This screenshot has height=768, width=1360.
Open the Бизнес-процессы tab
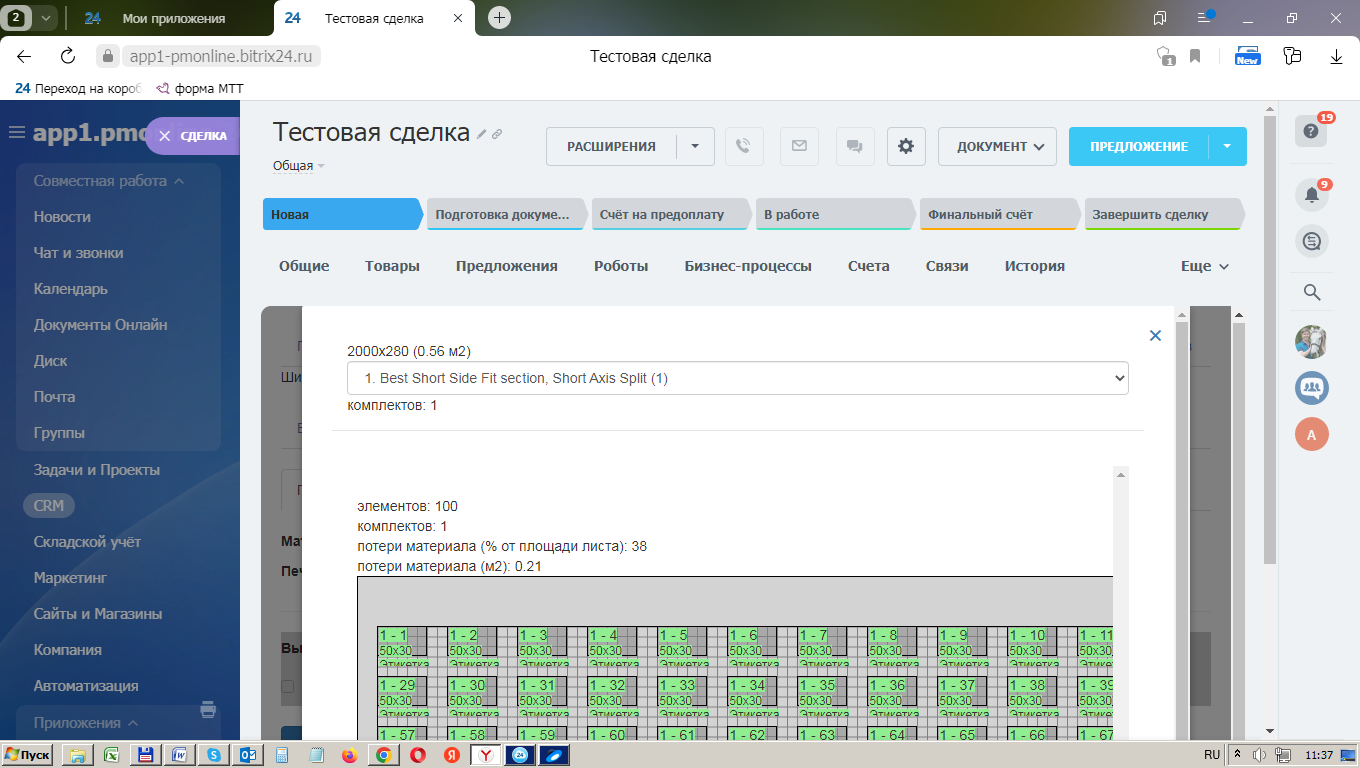(747, 266)
